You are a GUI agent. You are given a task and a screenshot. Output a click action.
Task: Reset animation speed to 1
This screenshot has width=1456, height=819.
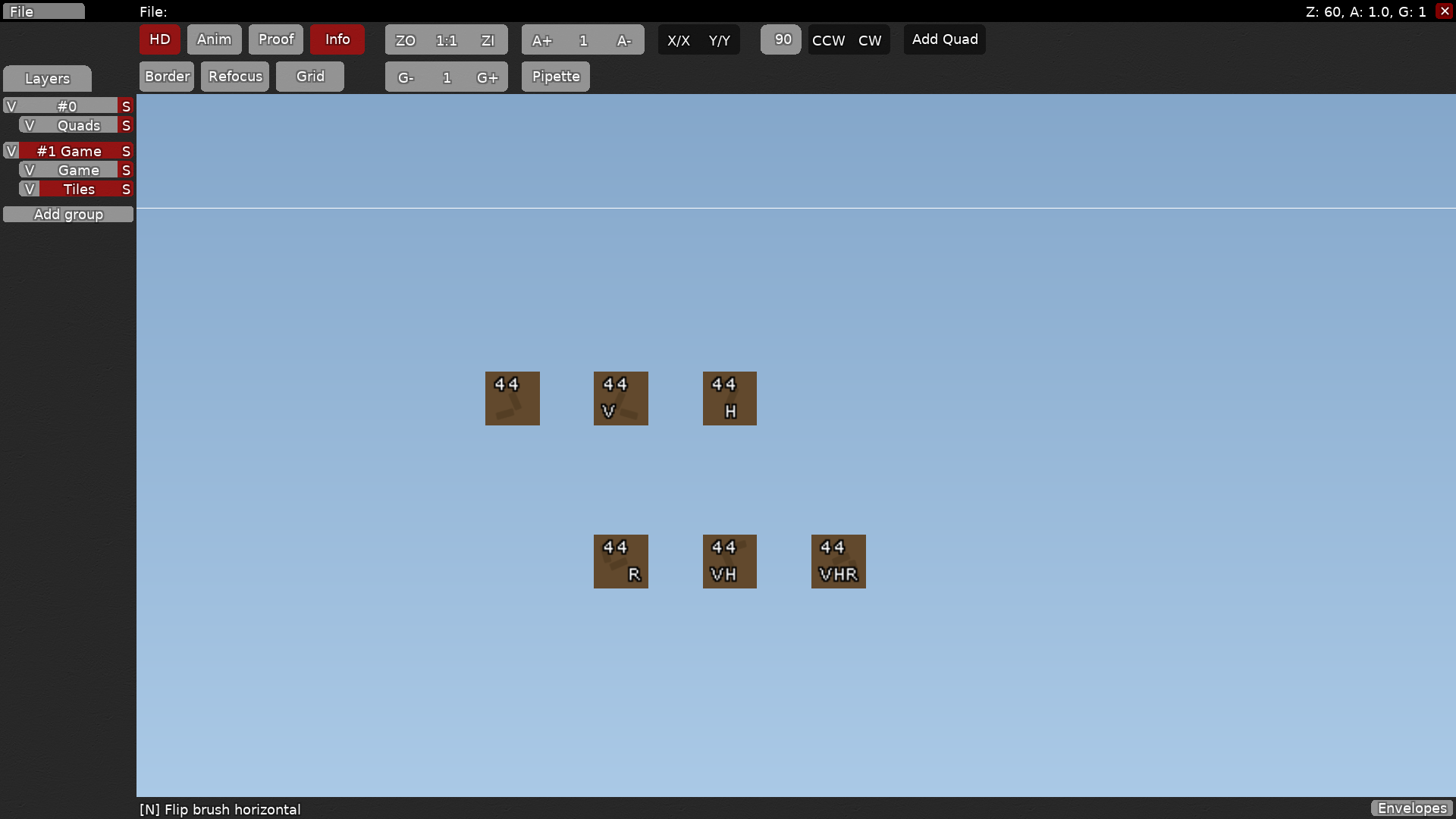click(583, 40)
